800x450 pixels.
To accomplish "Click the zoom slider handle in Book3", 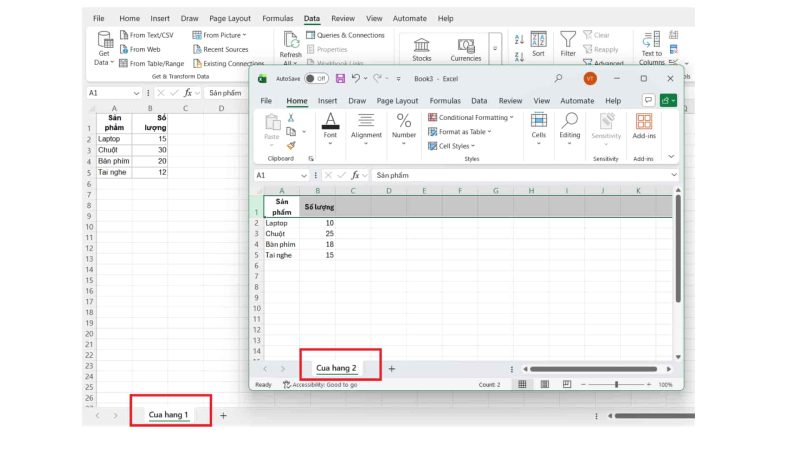I will 616,384.
